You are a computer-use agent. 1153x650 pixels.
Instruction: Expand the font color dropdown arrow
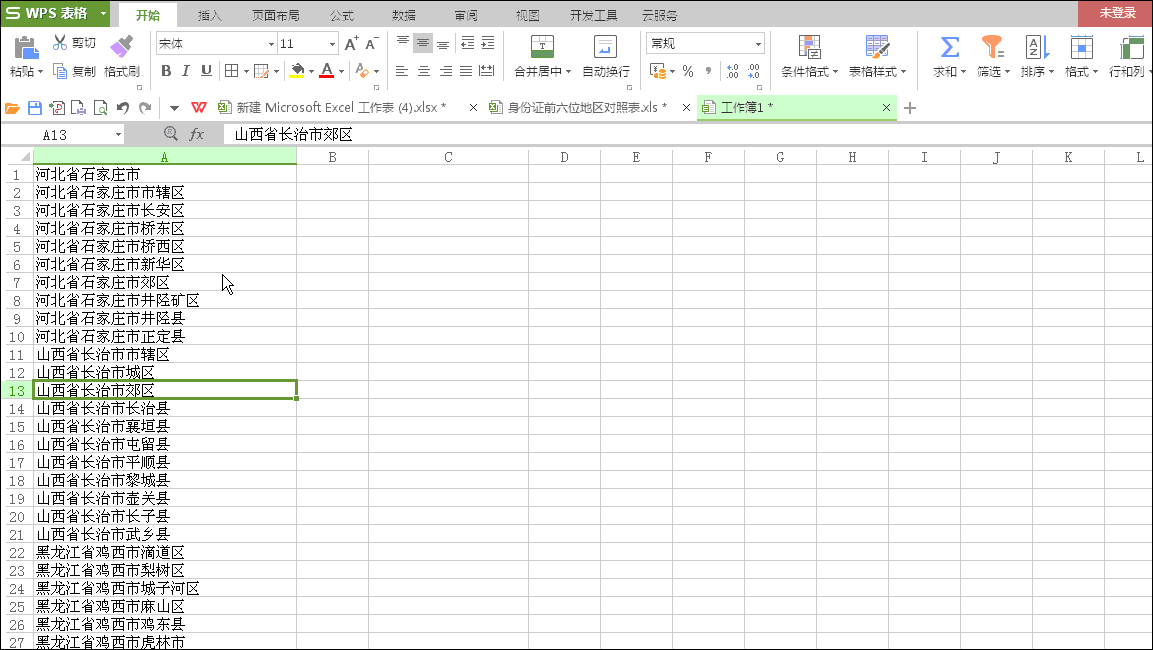[341, 71]
